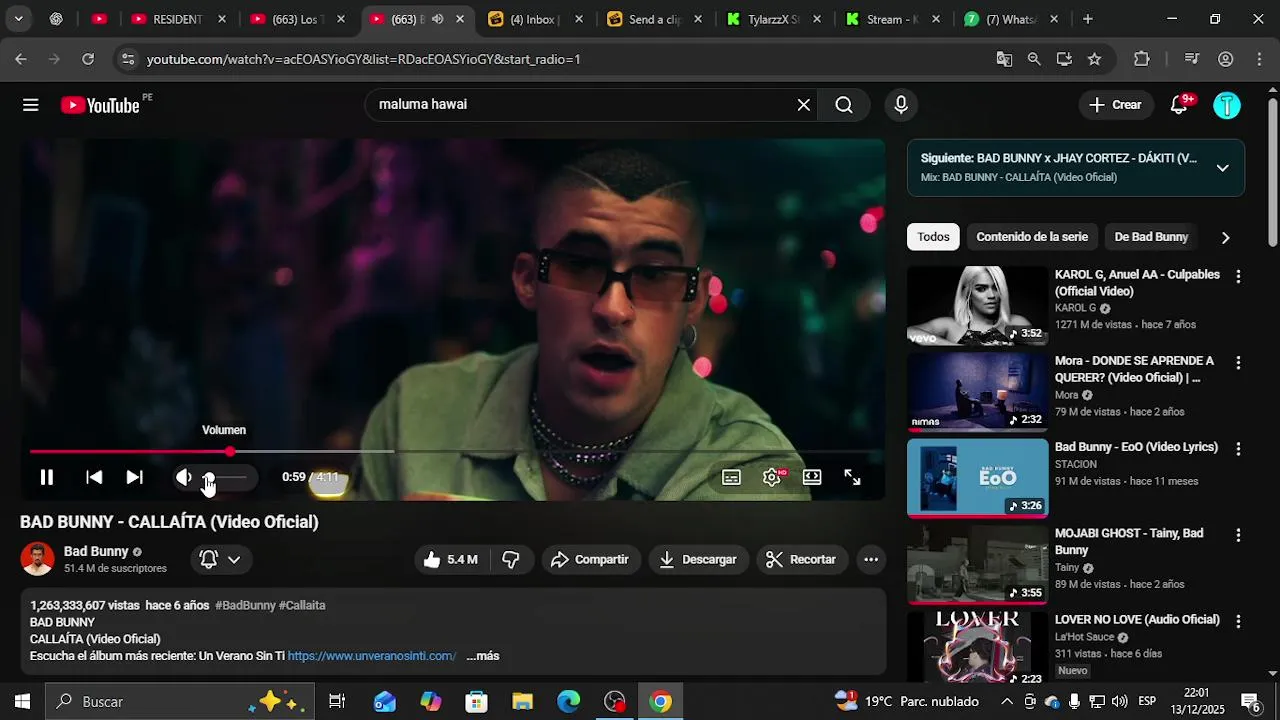Pause the video with the pause button
1280x720 pixels.
(x=47, y=478)
